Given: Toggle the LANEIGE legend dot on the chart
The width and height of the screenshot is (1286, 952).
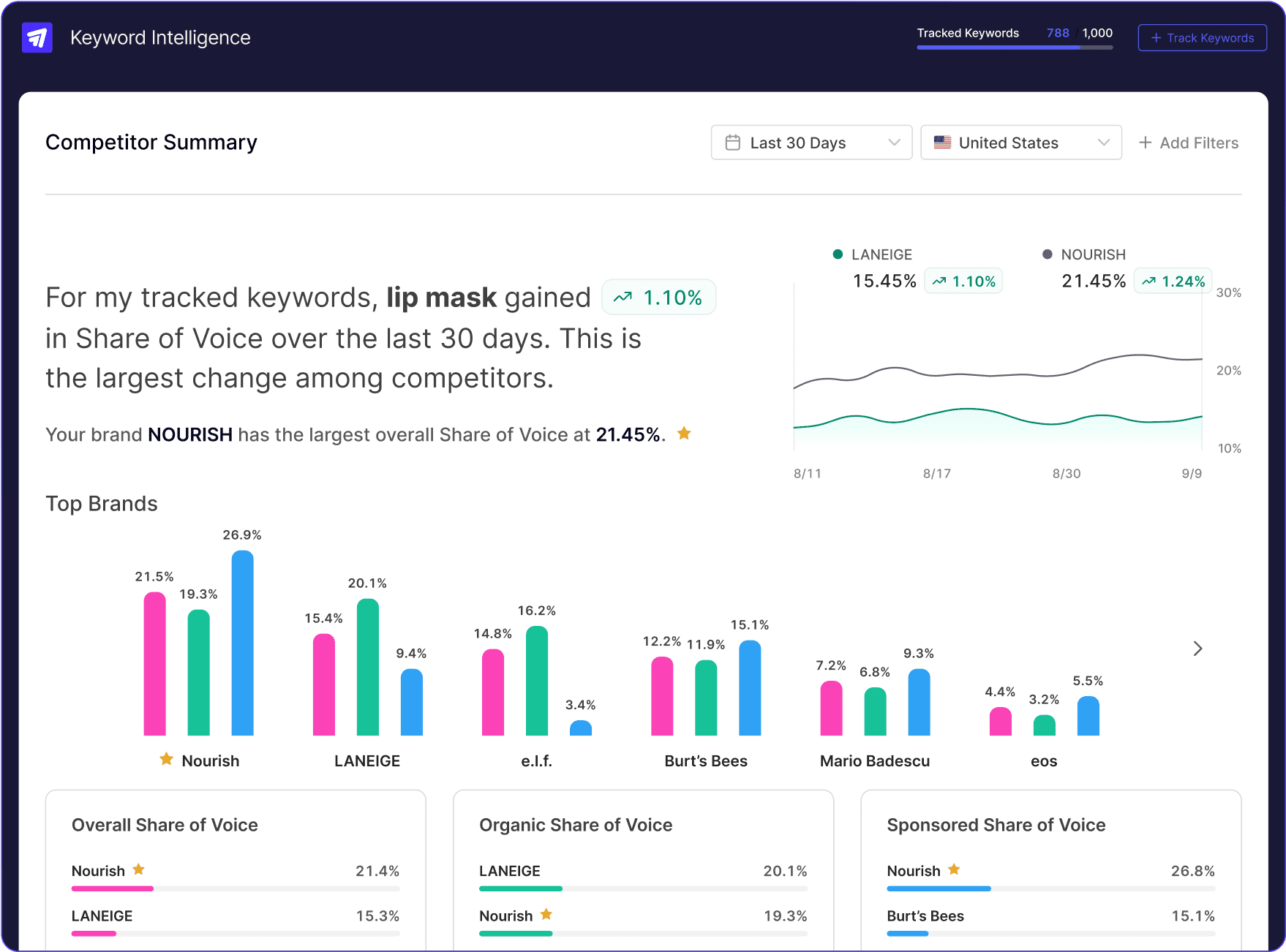Looking at the screenshot, I should 836,254.
